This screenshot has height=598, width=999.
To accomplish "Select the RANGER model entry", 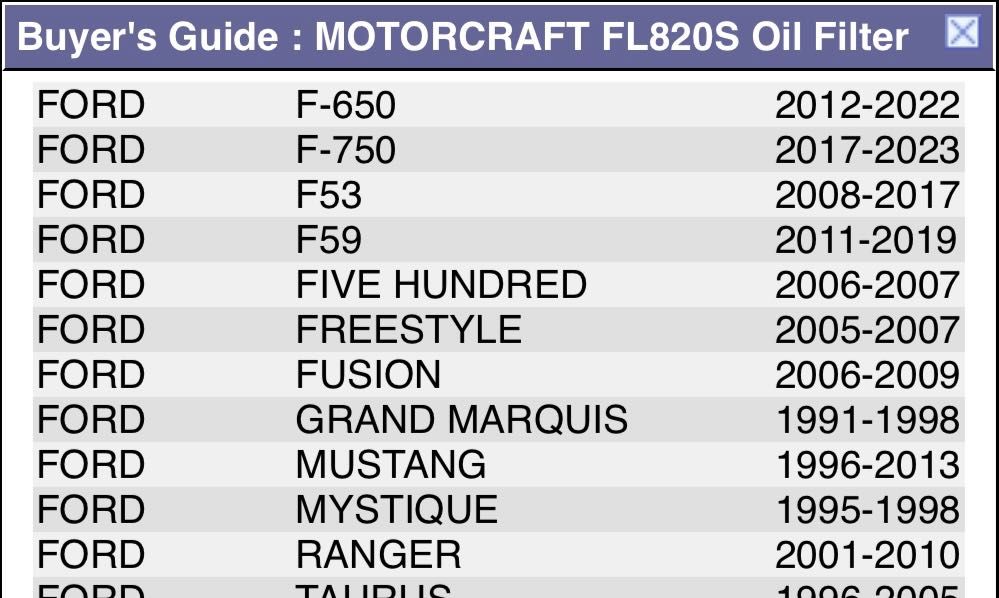I will click(379, 555).
